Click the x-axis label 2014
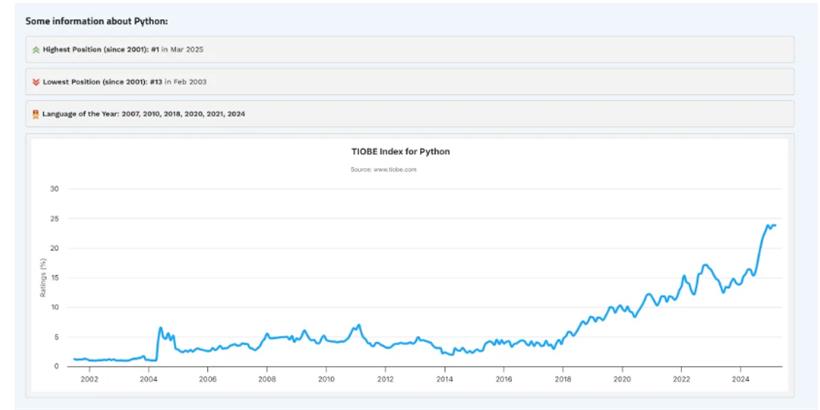Viewport: 820px width, 410px height. pos(445,378)
